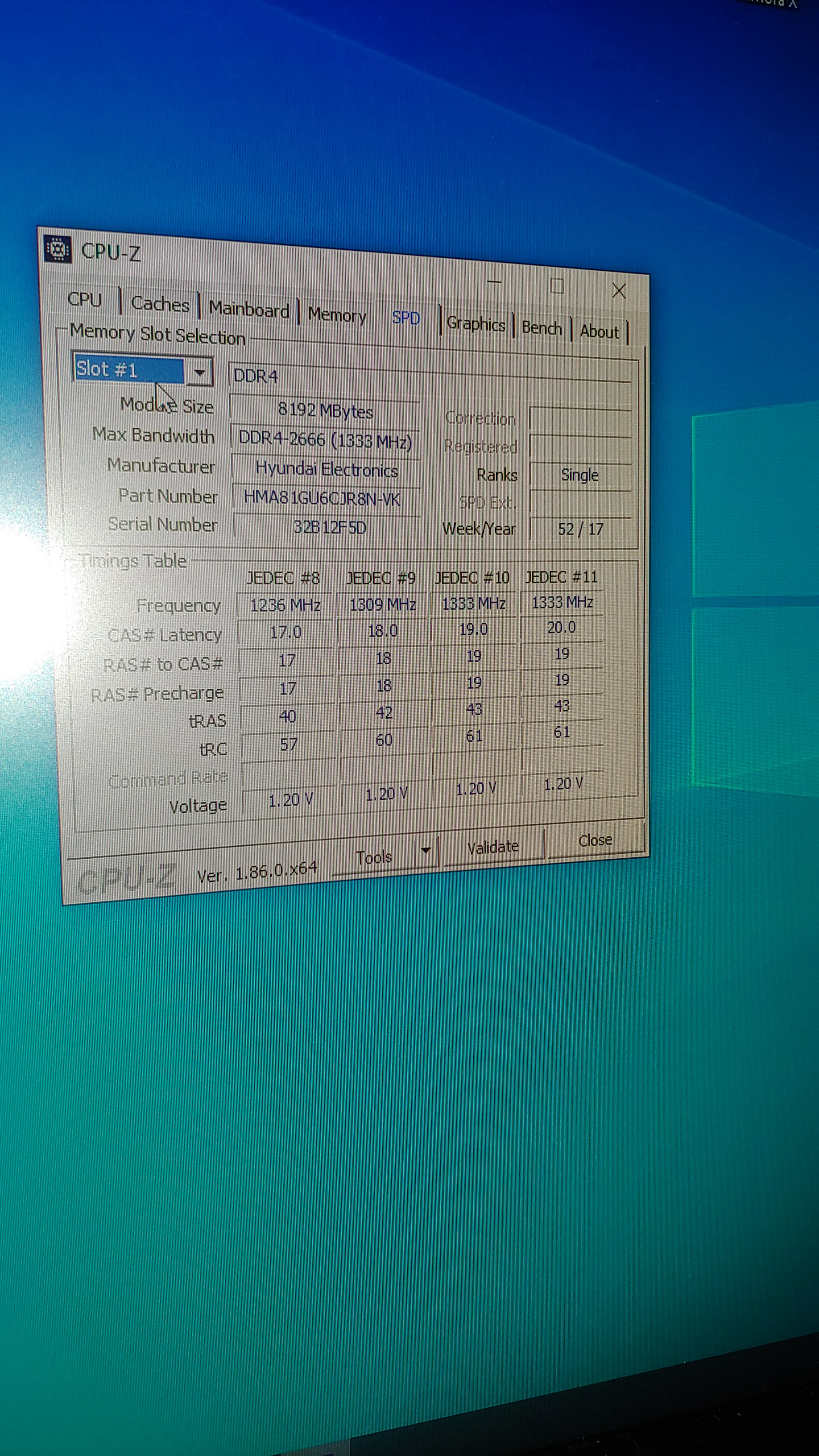Click the JEDEC #8 column header
The width and height of the screenshot is (819, 1456).
(283, 578)
